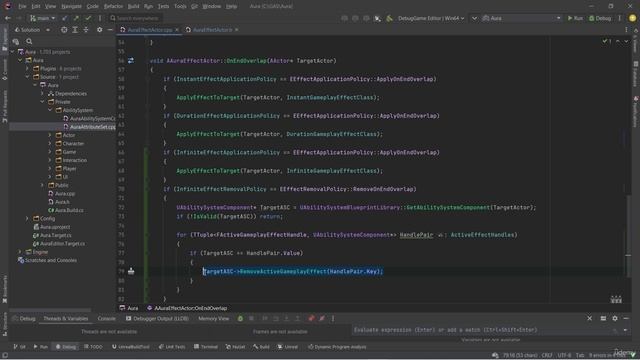Click the git push green arrow icon
Image resolution: width=640 pixels, height=360 pixels.
tap(76, 18)
